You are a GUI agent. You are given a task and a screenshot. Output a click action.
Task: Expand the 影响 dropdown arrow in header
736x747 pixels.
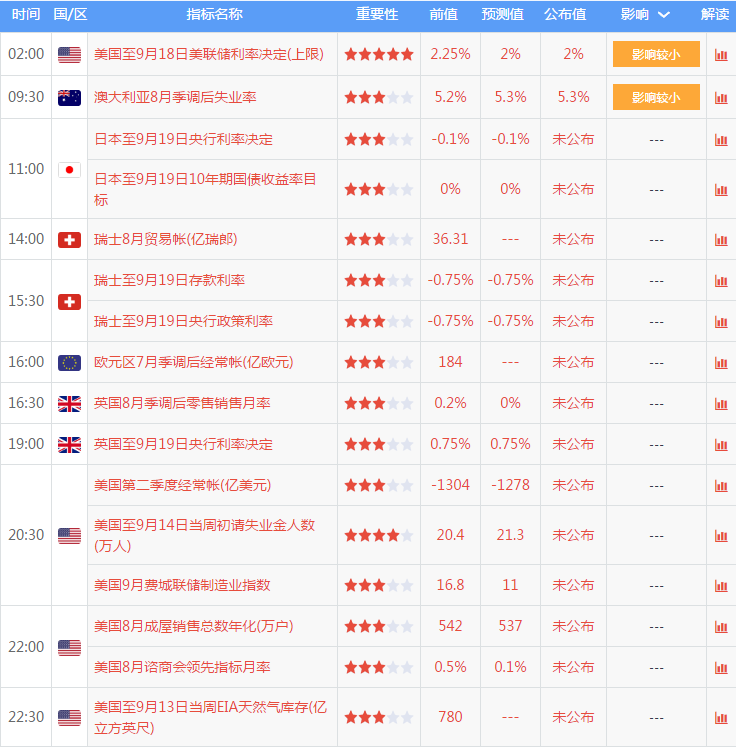click(664, 15)
